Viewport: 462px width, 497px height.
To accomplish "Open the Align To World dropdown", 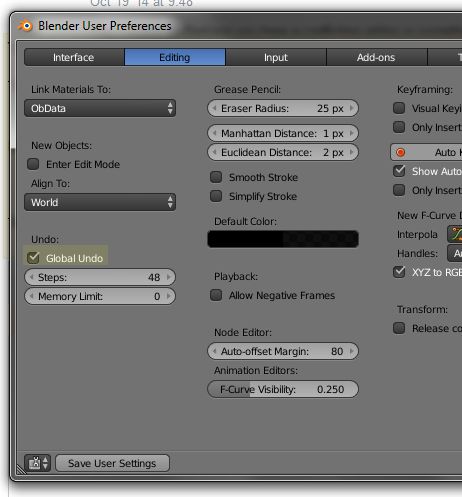I will click(100, 202).
